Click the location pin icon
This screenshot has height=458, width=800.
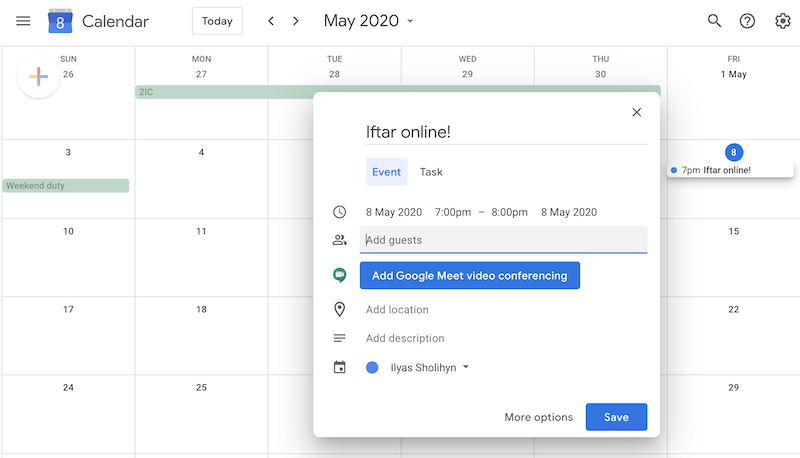[339, 309]
